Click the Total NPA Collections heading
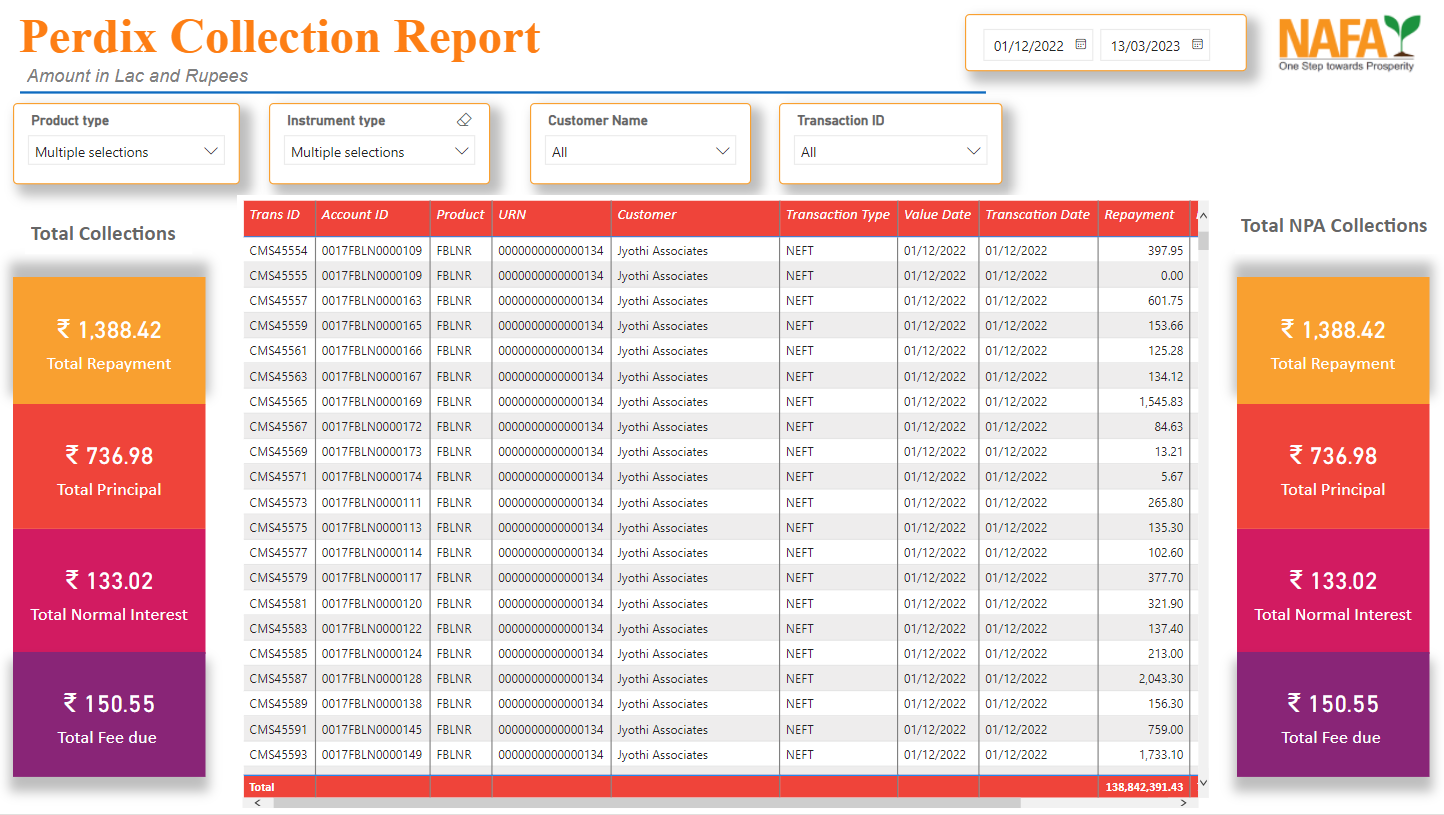This screenshot has width=1444, height=815. point(1334,226)
